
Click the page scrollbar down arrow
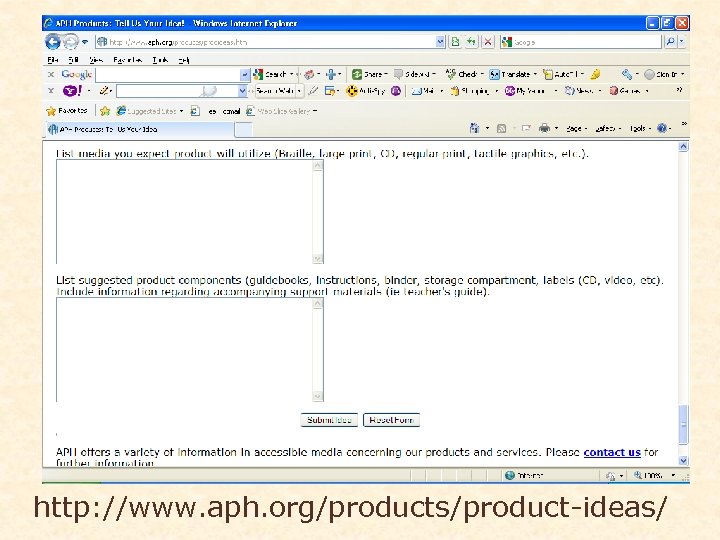[683, 460]
